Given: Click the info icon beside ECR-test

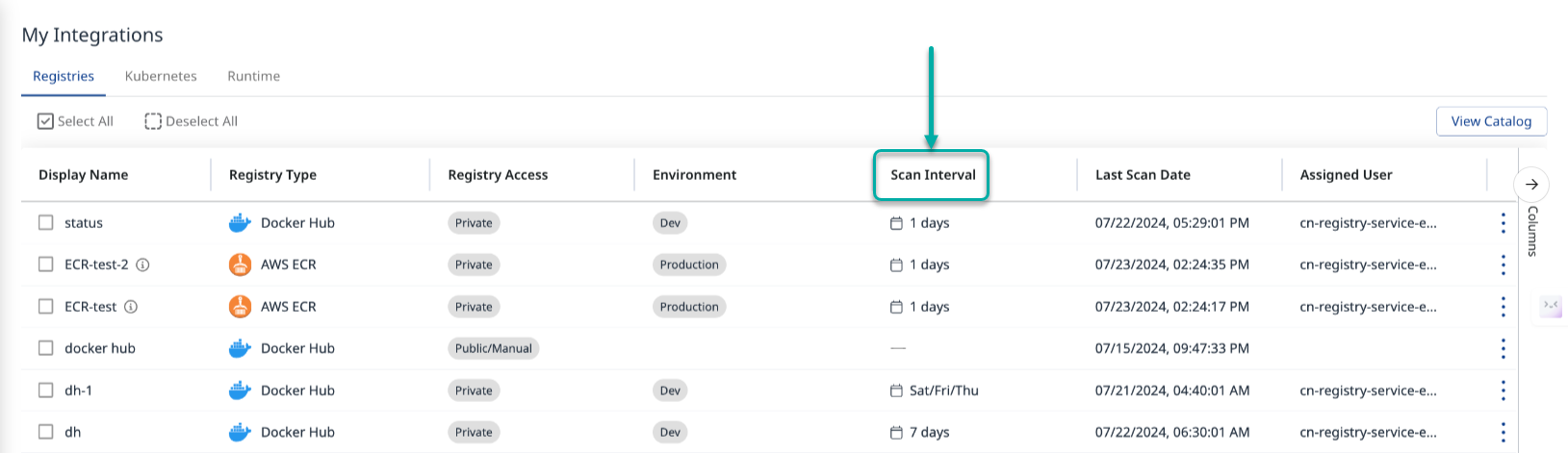Looking at the screenshot, I should pos(131,307).
